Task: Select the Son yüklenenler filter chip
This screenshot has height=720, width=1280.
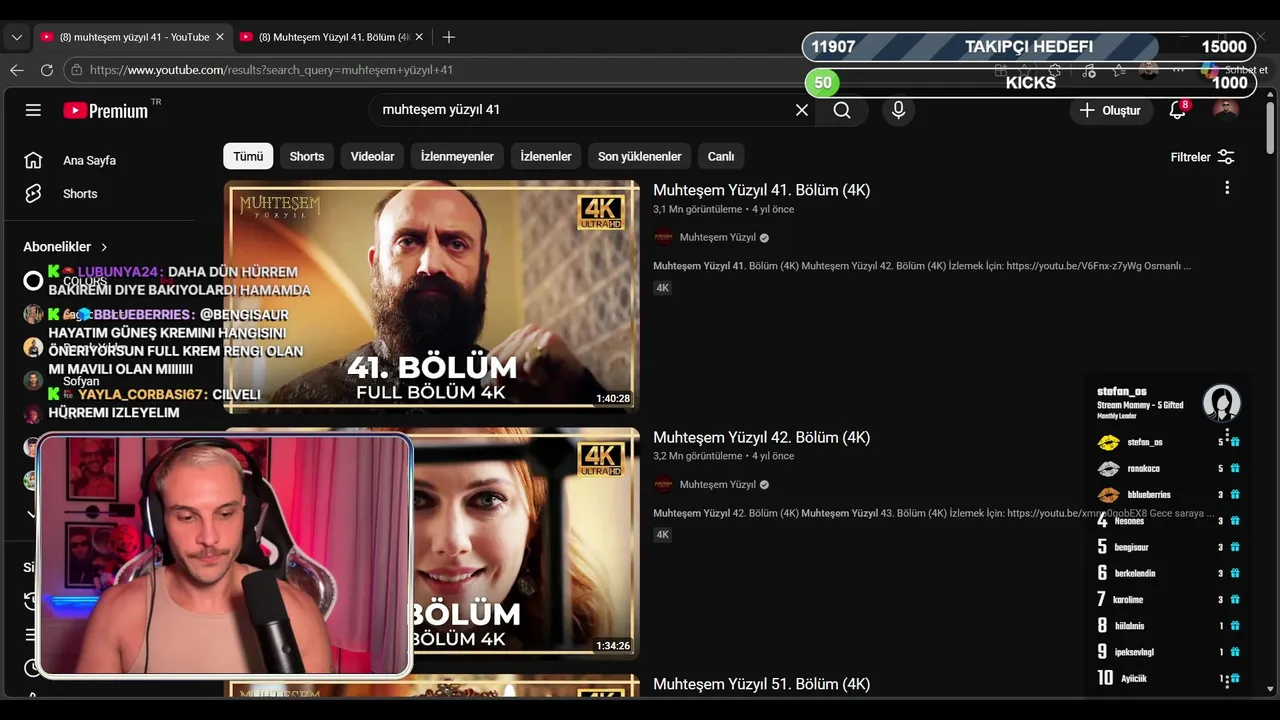Action: (x=640, y=157)
